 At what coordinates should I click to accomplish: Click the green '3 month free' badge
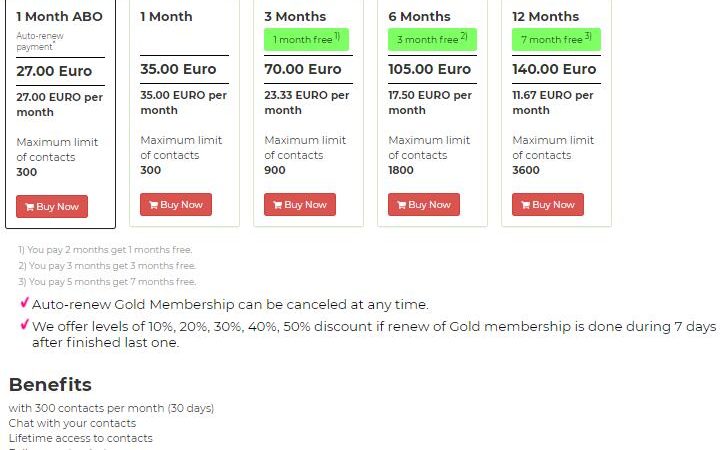pos(432,39)
